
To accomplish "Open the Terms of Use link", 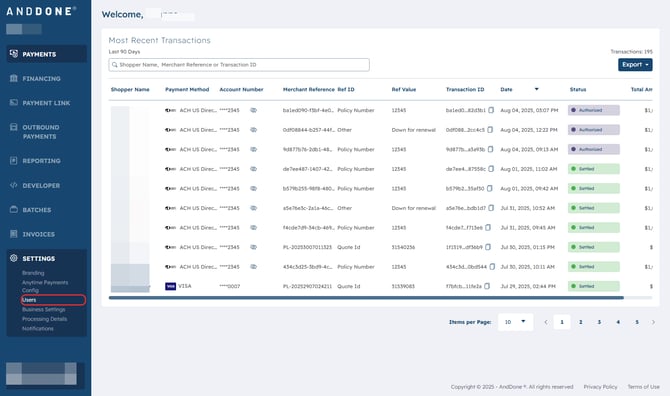I will pyautogui.click(x=644, y=387).
